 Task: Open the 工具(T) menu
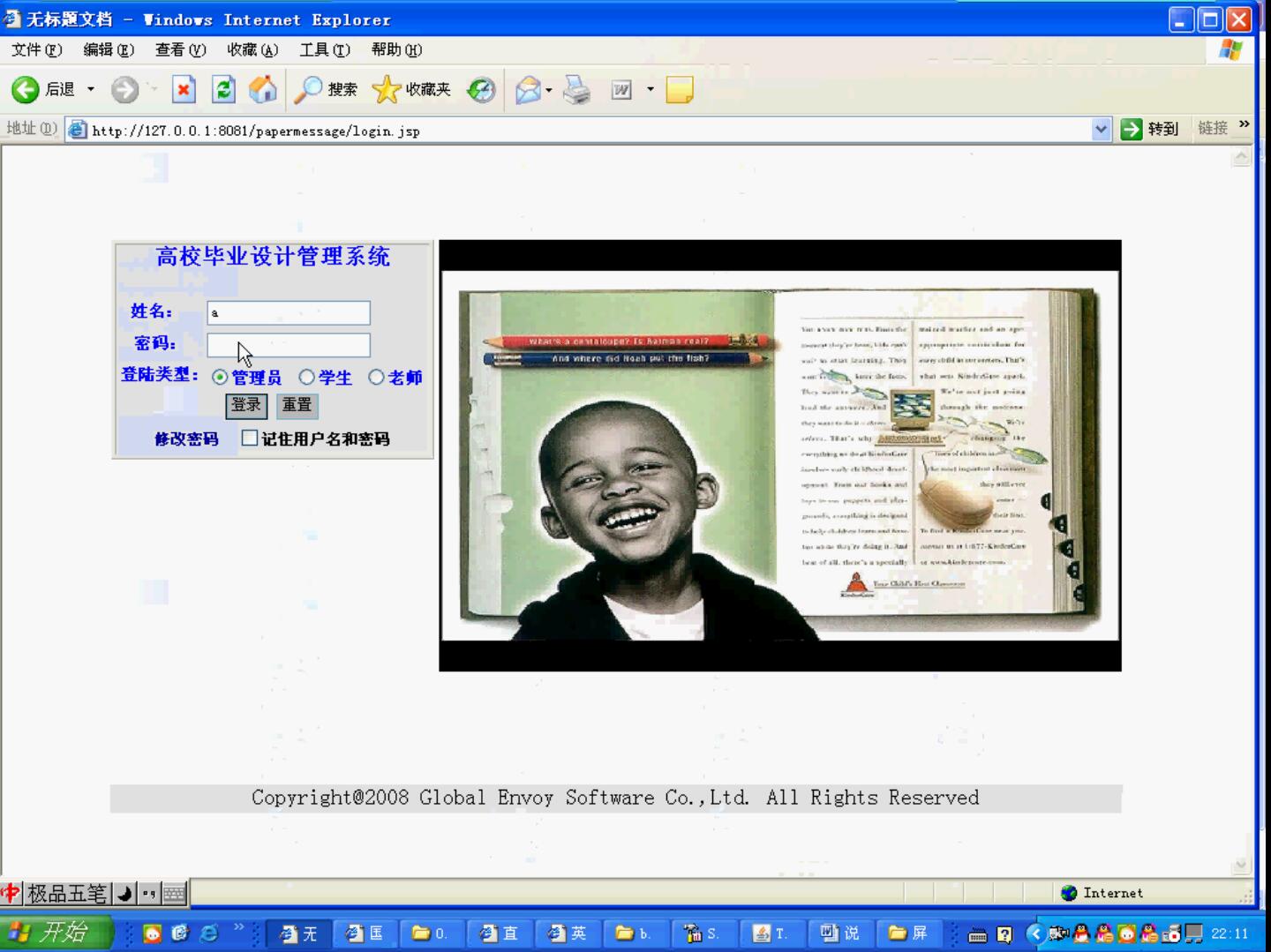pos(325,49)
